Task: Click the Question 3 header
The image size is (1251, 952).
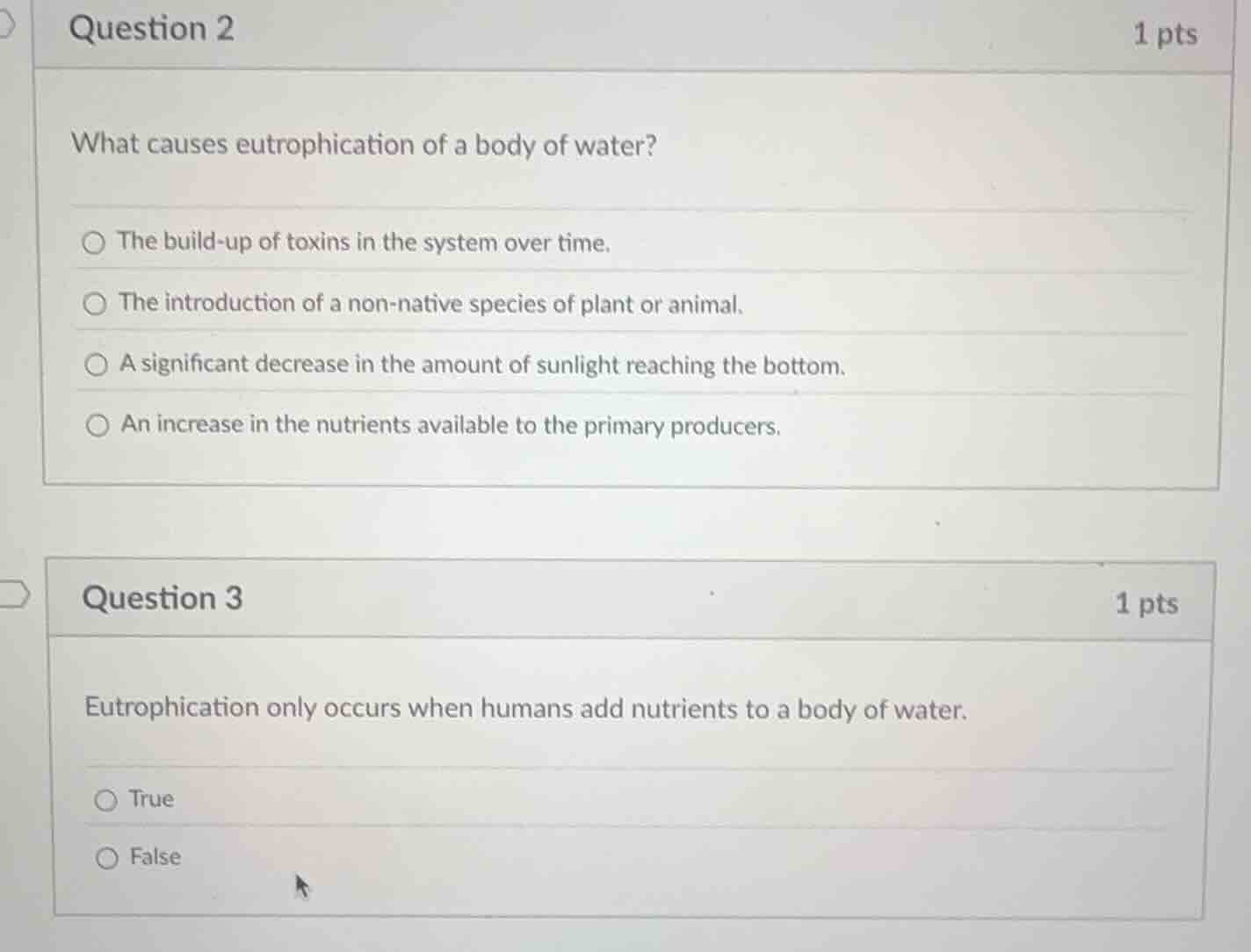Action: 162,598
